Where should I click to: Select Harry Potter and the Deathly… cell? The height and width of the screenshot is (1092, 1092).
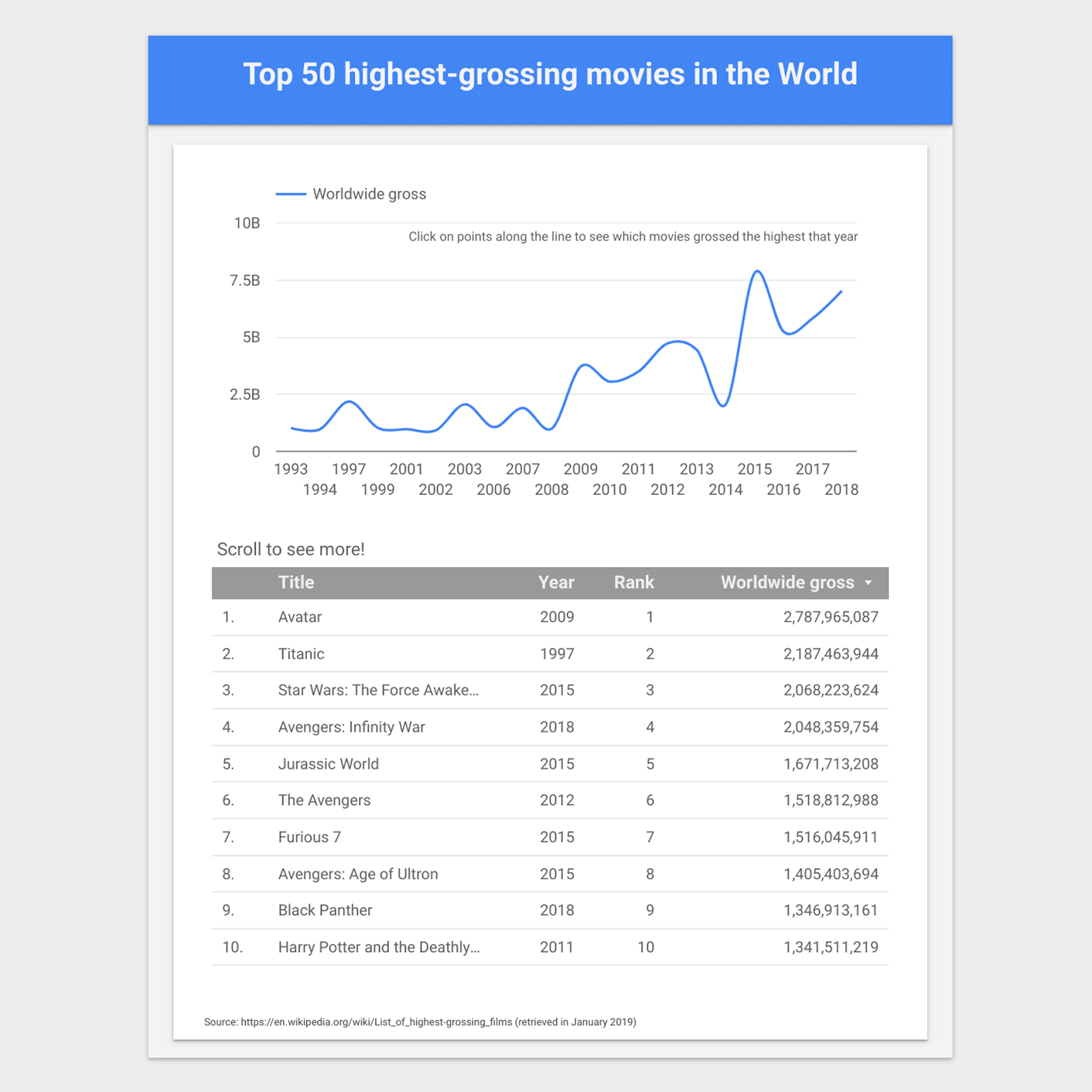tap(379, 947)
